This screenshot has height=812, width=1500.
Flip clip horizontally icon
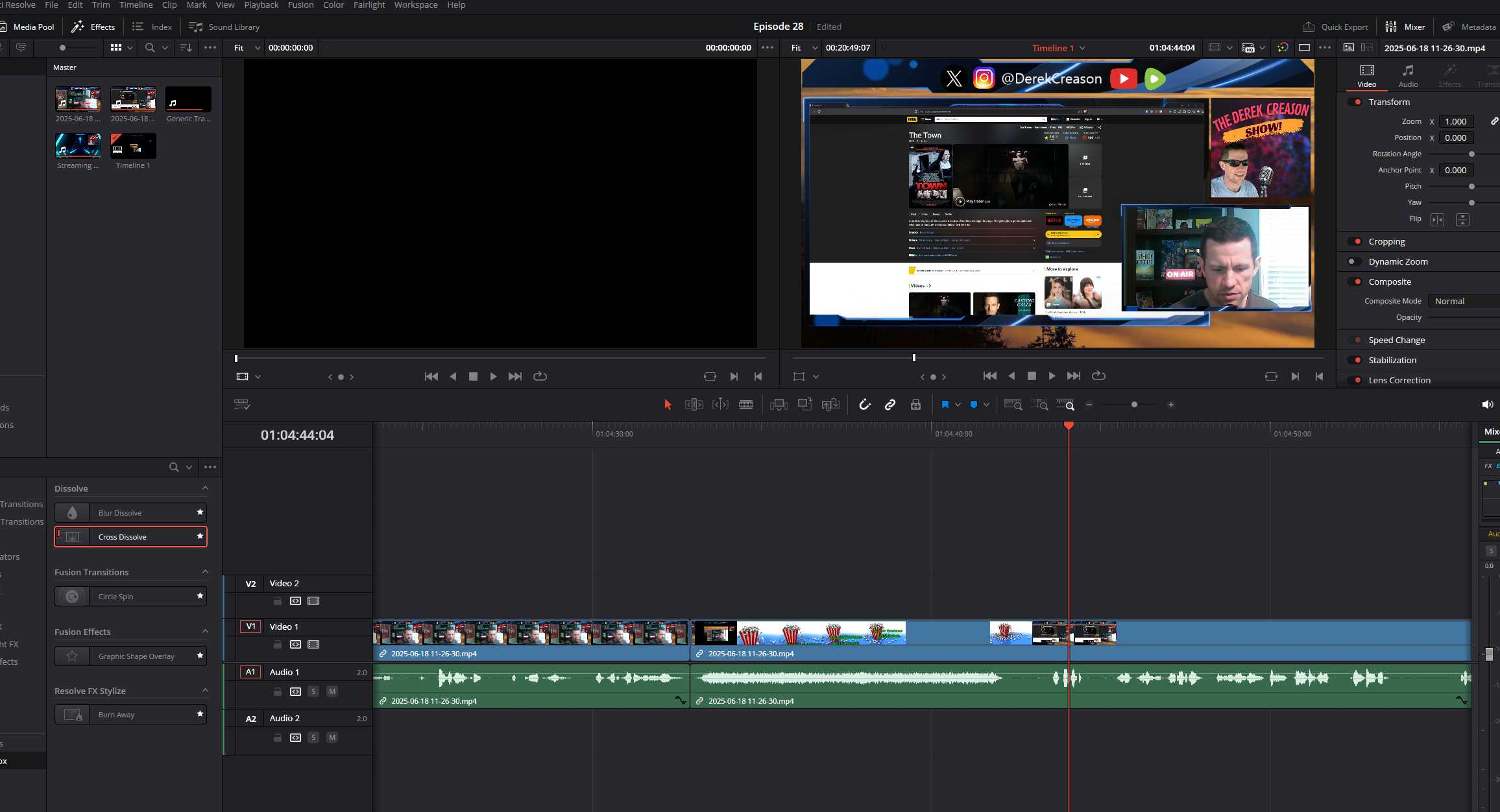pyautogui.click(x=1437, y=220)
